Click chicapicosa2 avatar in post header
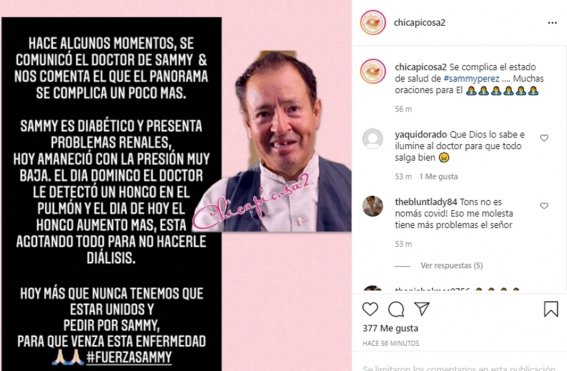Screen dimensions: 567x371 tap(373, 22)
